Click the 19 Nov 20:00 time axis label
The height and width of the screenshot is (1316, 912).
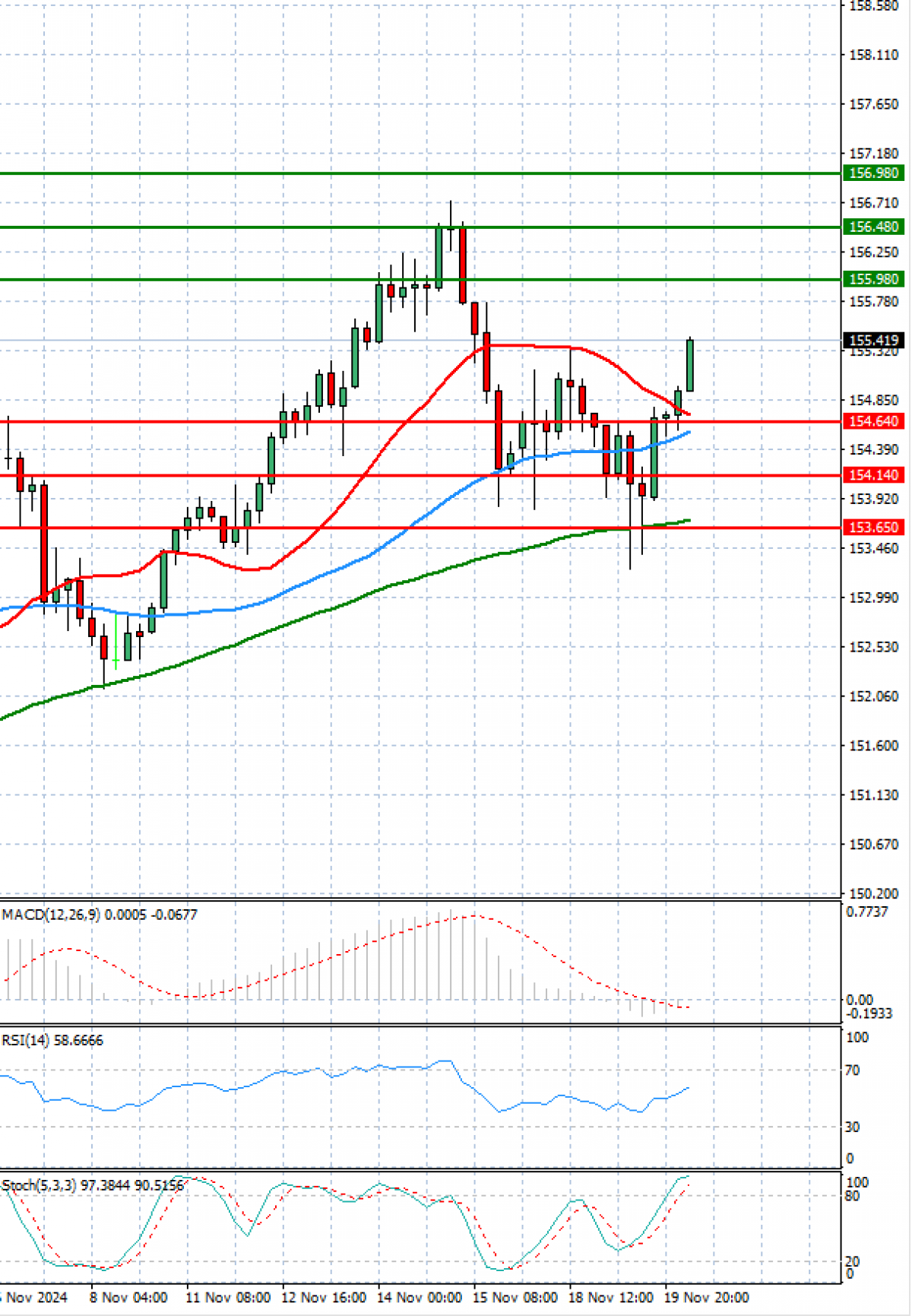pos(707,1297)
